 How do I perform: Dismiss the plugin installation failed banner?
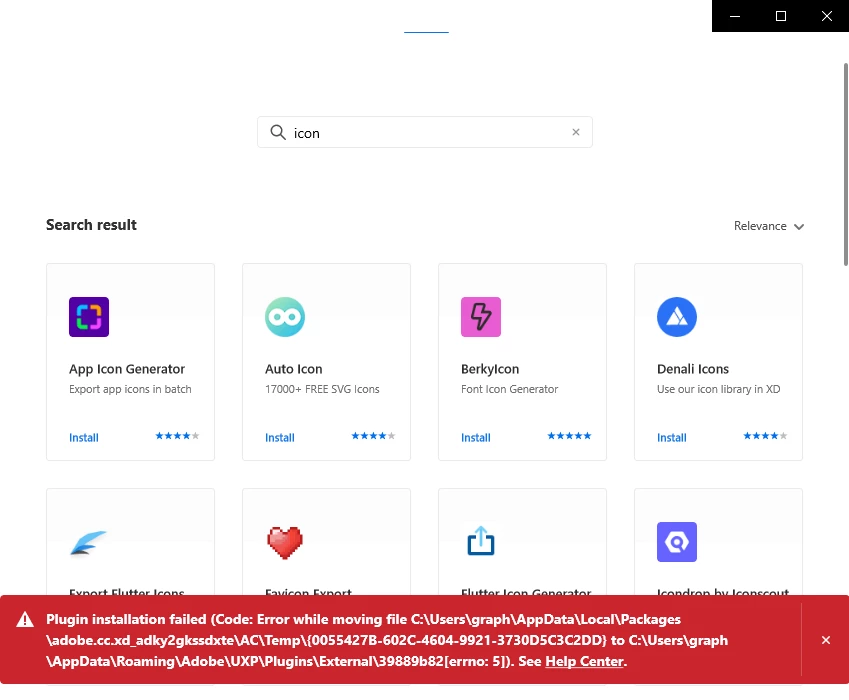click(x=826, y=640)
